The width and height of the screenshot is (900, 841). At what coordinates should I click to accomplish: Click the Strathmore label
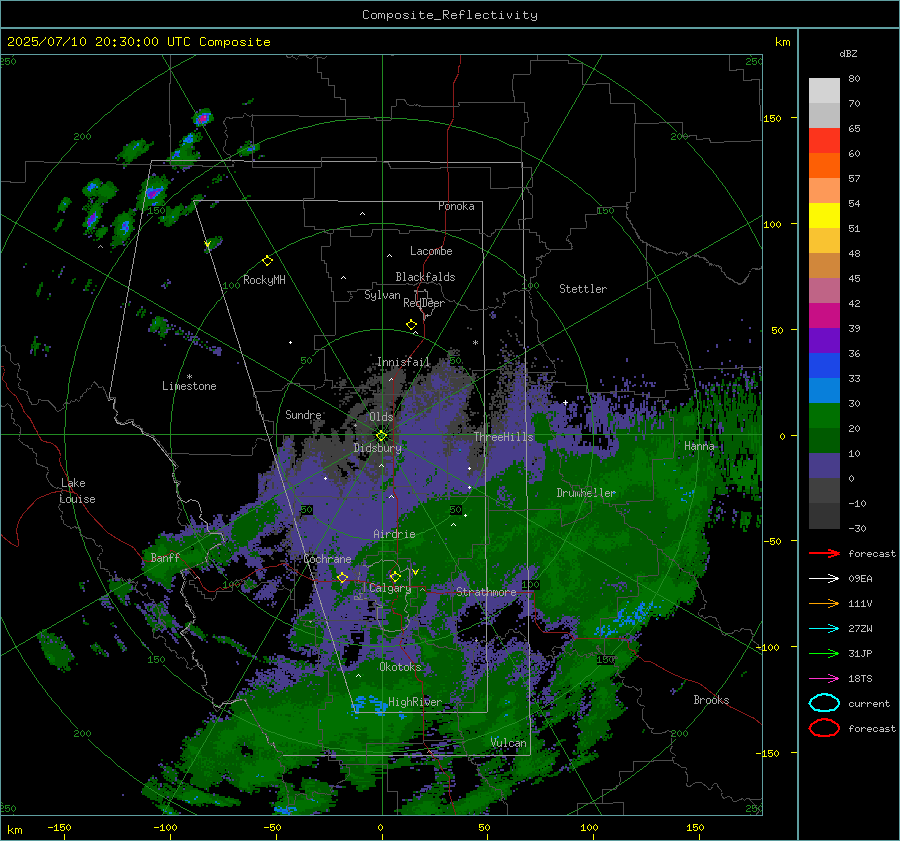point(486,592)
